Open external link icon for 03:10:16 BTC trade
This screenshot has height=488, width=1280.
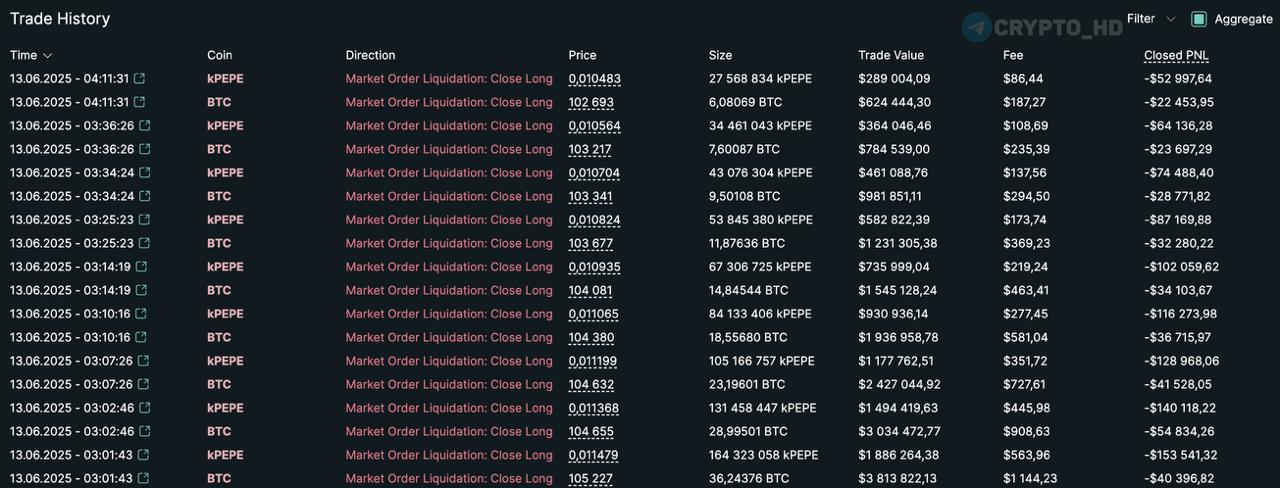pyautogui.click(x=140, y=337)
